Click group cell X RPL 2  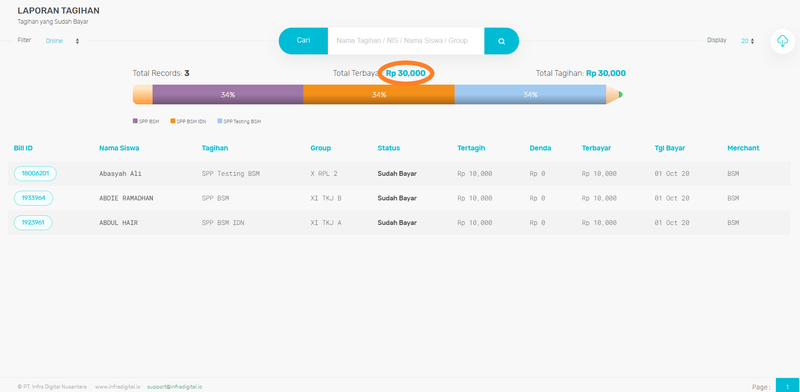[x=324, y=174]
